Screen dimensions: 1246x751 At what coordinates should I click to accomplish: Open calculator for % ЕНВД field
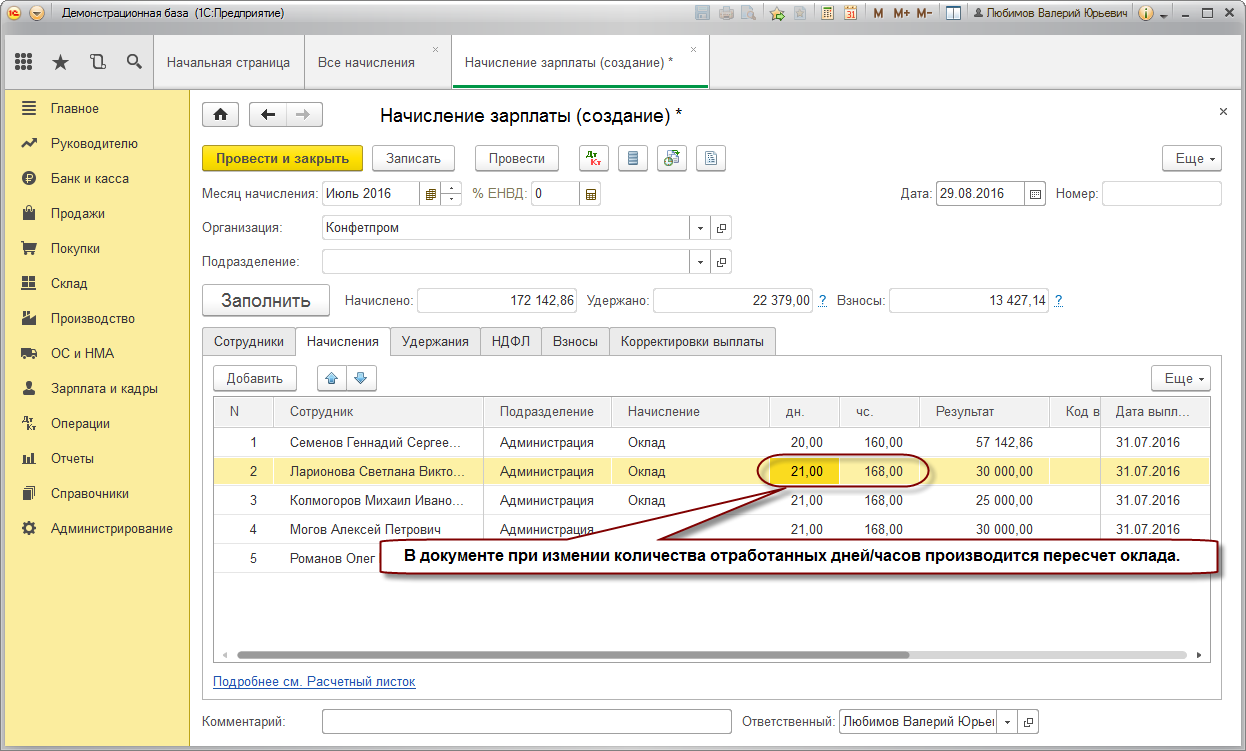591,194
